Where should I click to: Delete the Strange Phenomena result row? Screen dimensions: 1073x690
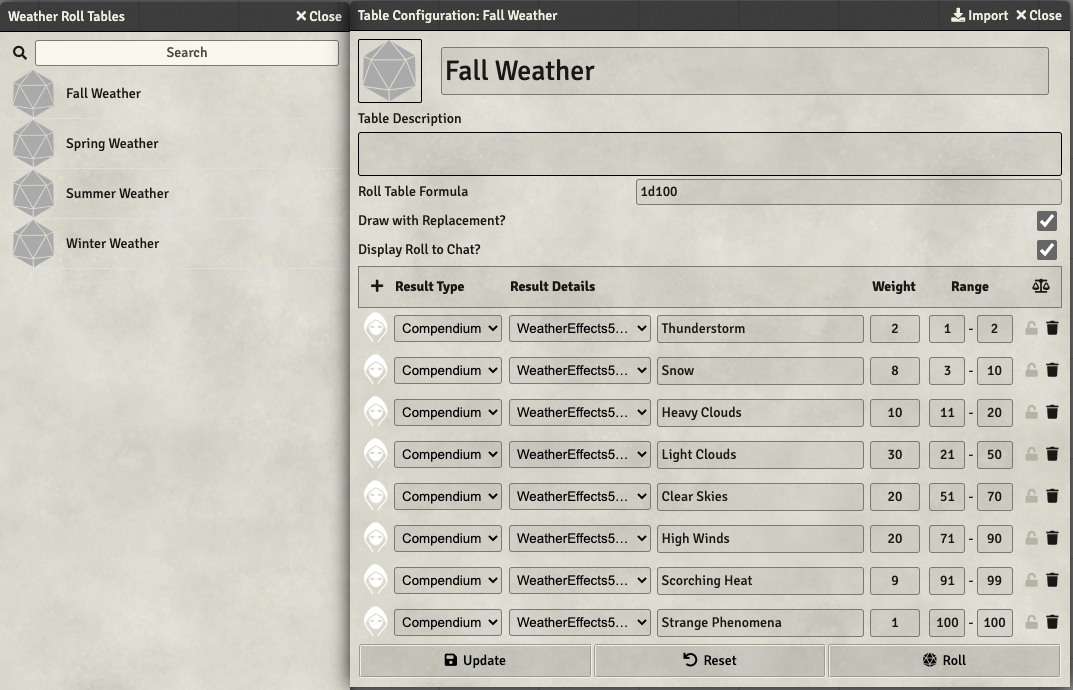click(x=1052, y=622)
